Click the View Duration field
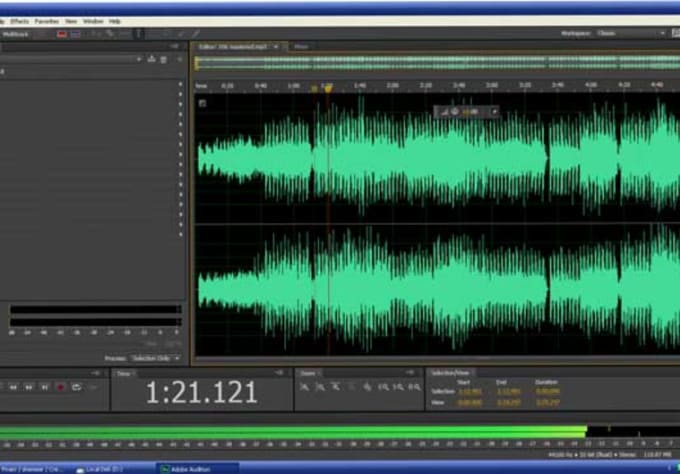The width and height of the screenshot is (680, 474). click(x=547, y=403)
